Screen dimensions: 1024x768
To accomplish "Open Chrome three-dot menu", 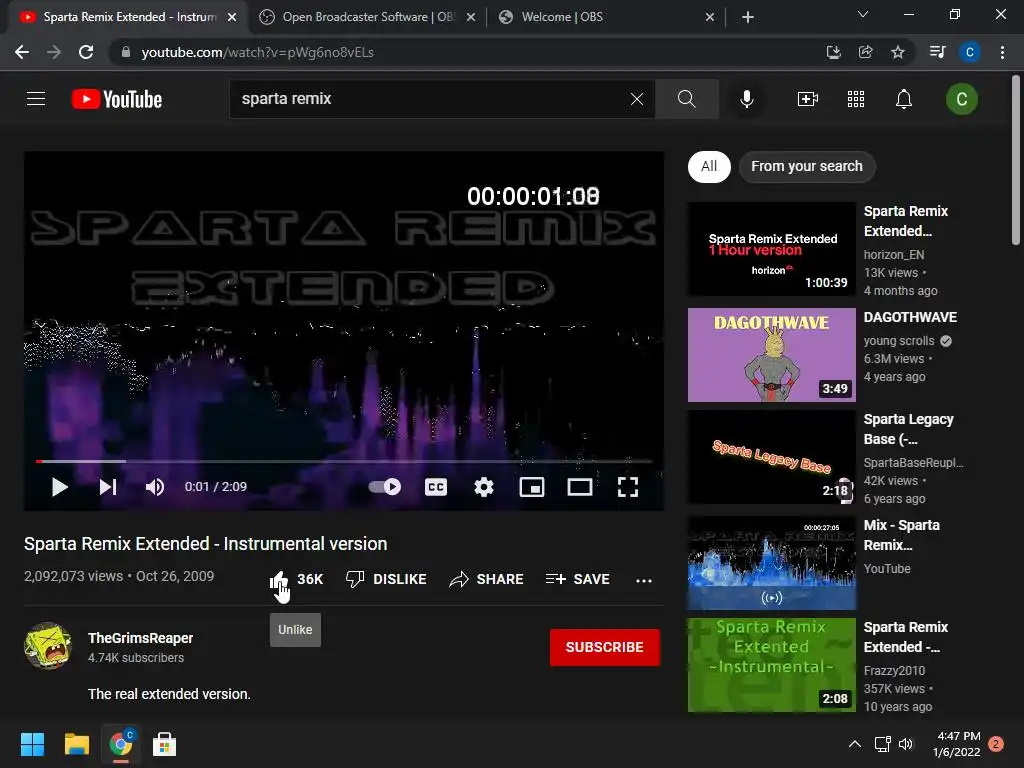I will [1002, 52].
